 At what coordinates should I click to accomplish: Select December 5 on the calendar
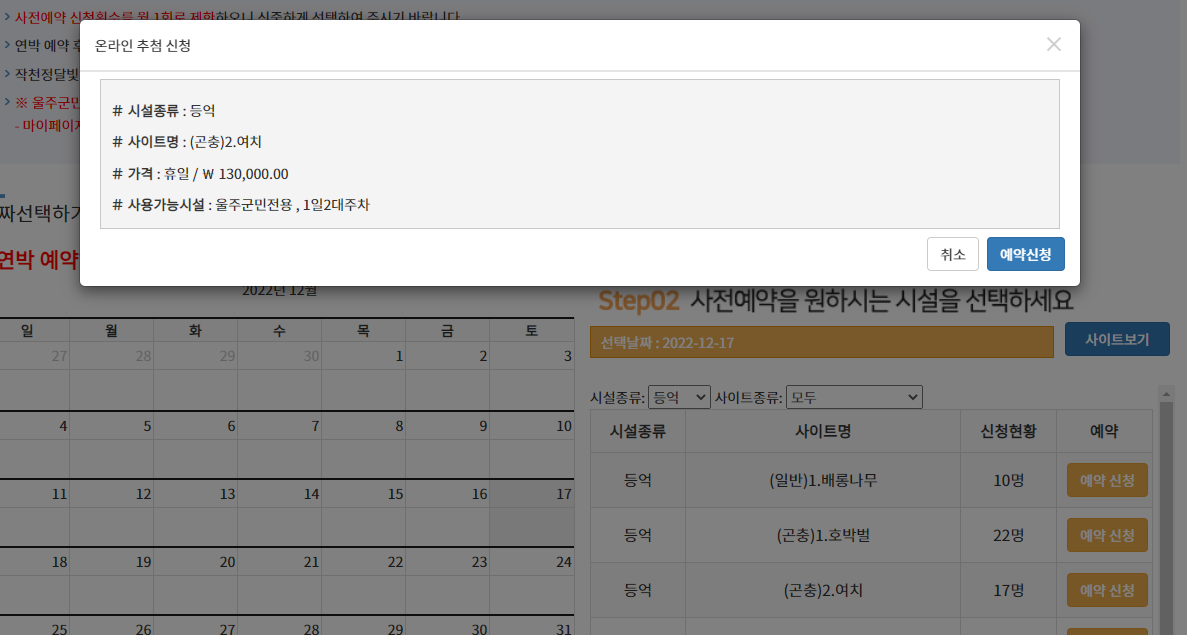[111, 444]
